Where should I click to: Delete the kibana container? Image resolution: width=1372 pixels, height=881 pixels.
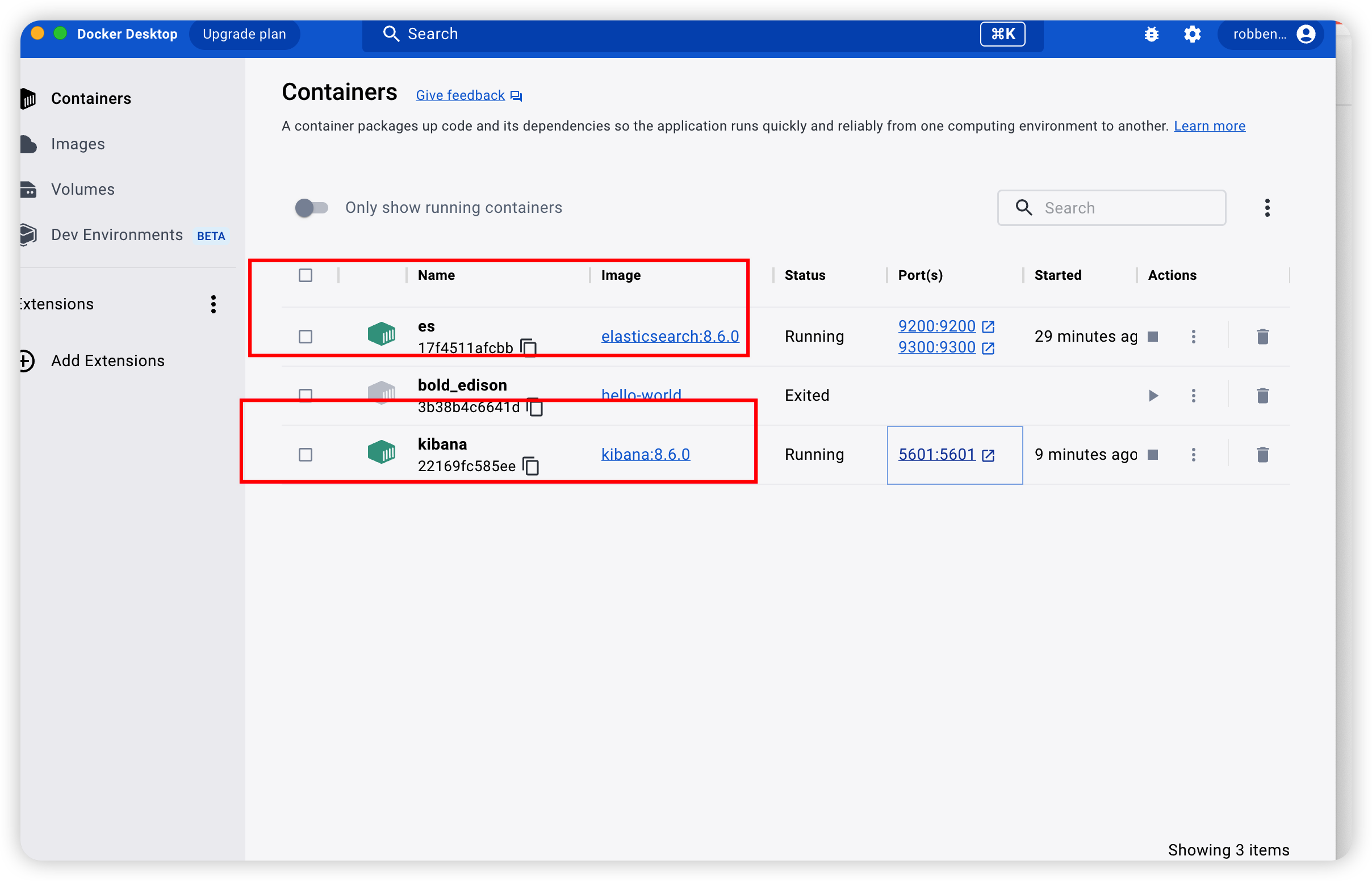pos(1262,455)
